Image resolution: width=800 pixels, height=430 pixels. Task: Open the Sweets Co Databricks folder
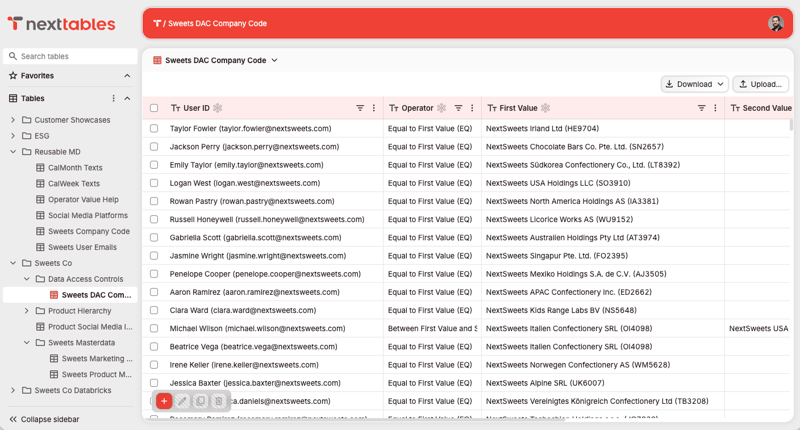pos(72,390)
